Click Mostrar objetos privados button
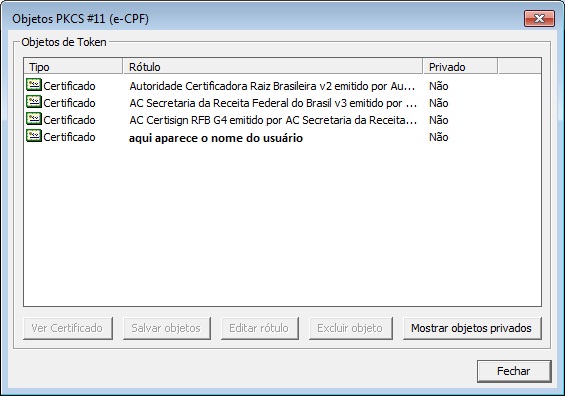The width and height of the screenshot is (565, 396). 472,328
